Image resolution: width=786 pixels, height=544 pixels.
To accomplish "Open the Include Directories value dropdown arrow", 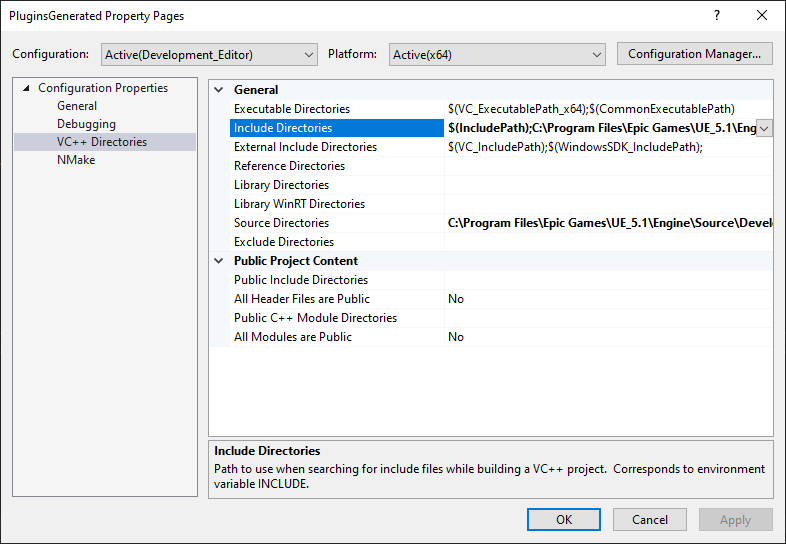I will [764, 128].
